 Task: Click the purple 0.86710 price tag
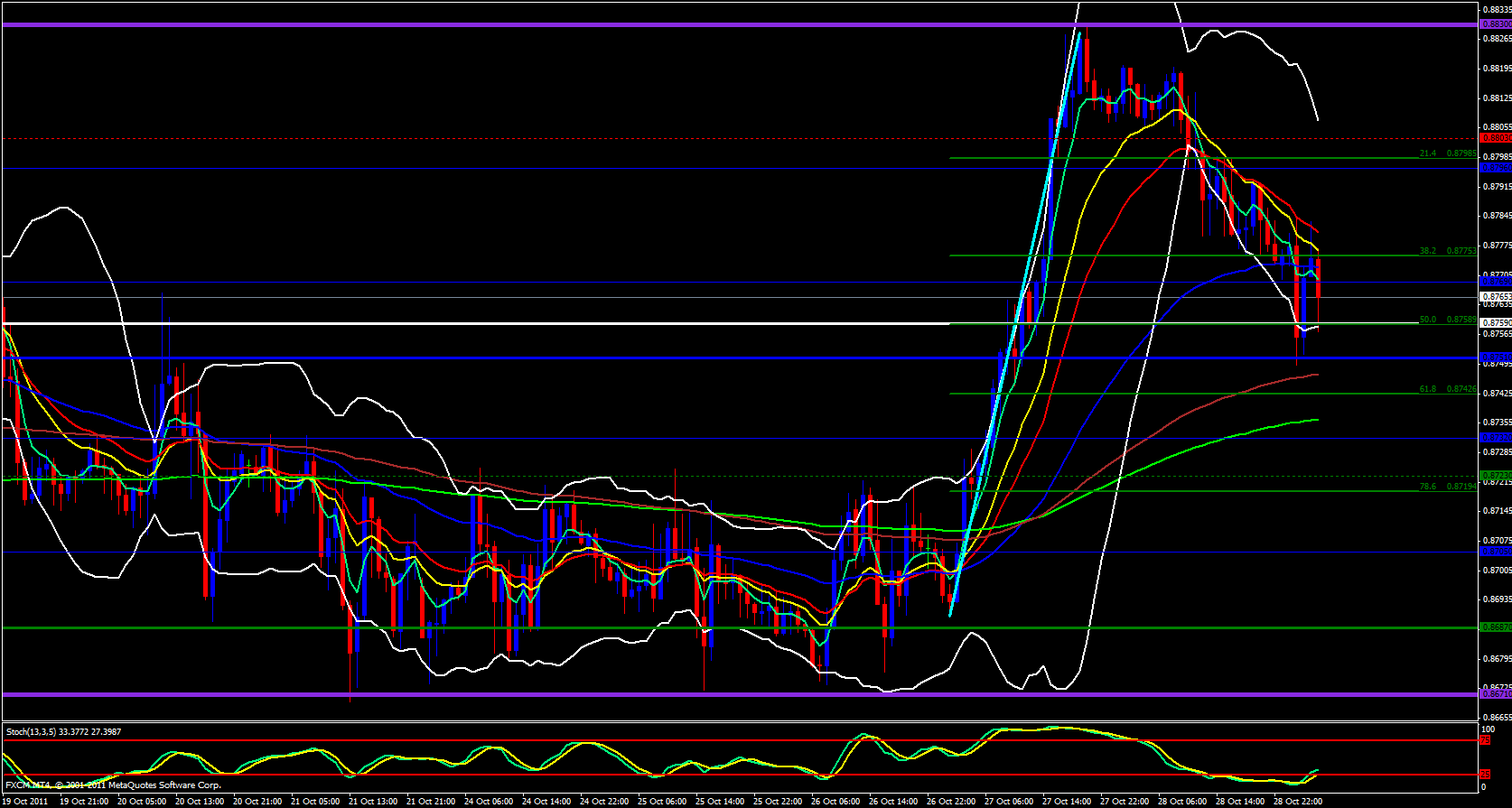click(1495, 694)
